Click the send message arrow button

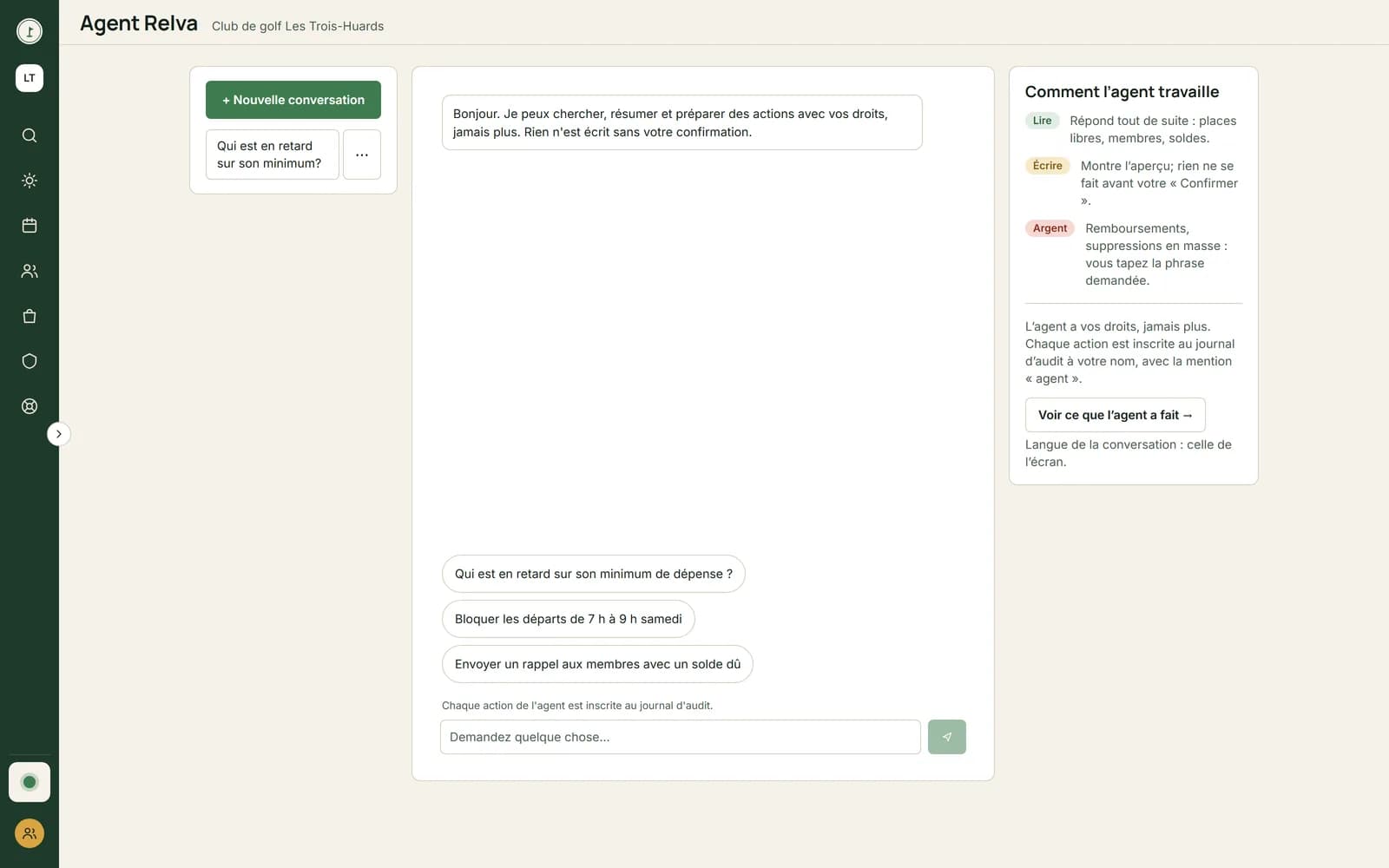(x=946, y=737)
